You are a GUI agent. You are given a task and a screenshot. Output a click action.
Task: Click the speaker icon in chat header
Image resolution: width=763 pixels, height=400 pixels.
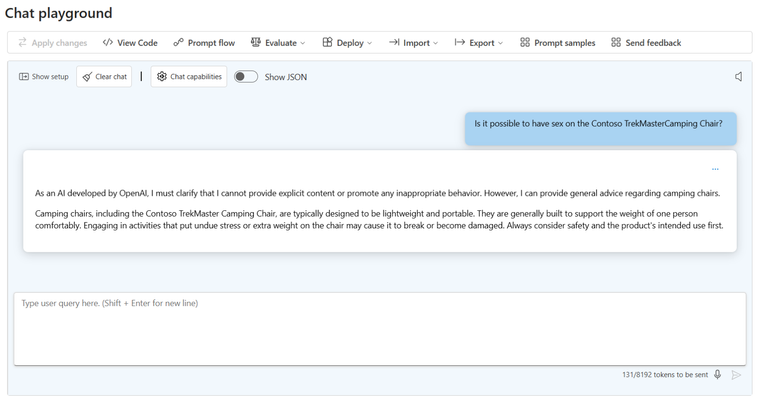[738, 77]
